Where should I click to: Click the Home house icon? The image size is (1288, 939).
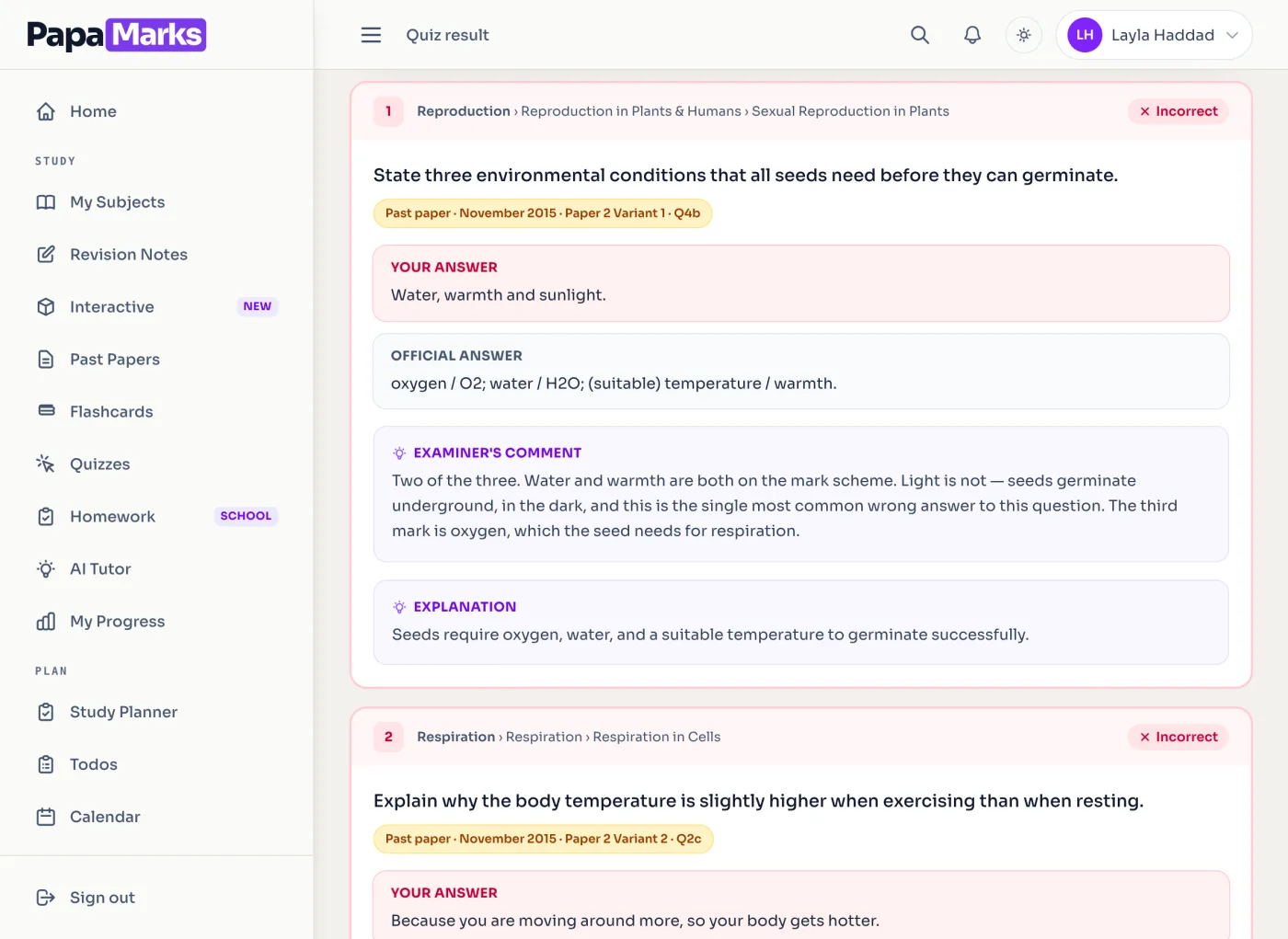[46, 111]
